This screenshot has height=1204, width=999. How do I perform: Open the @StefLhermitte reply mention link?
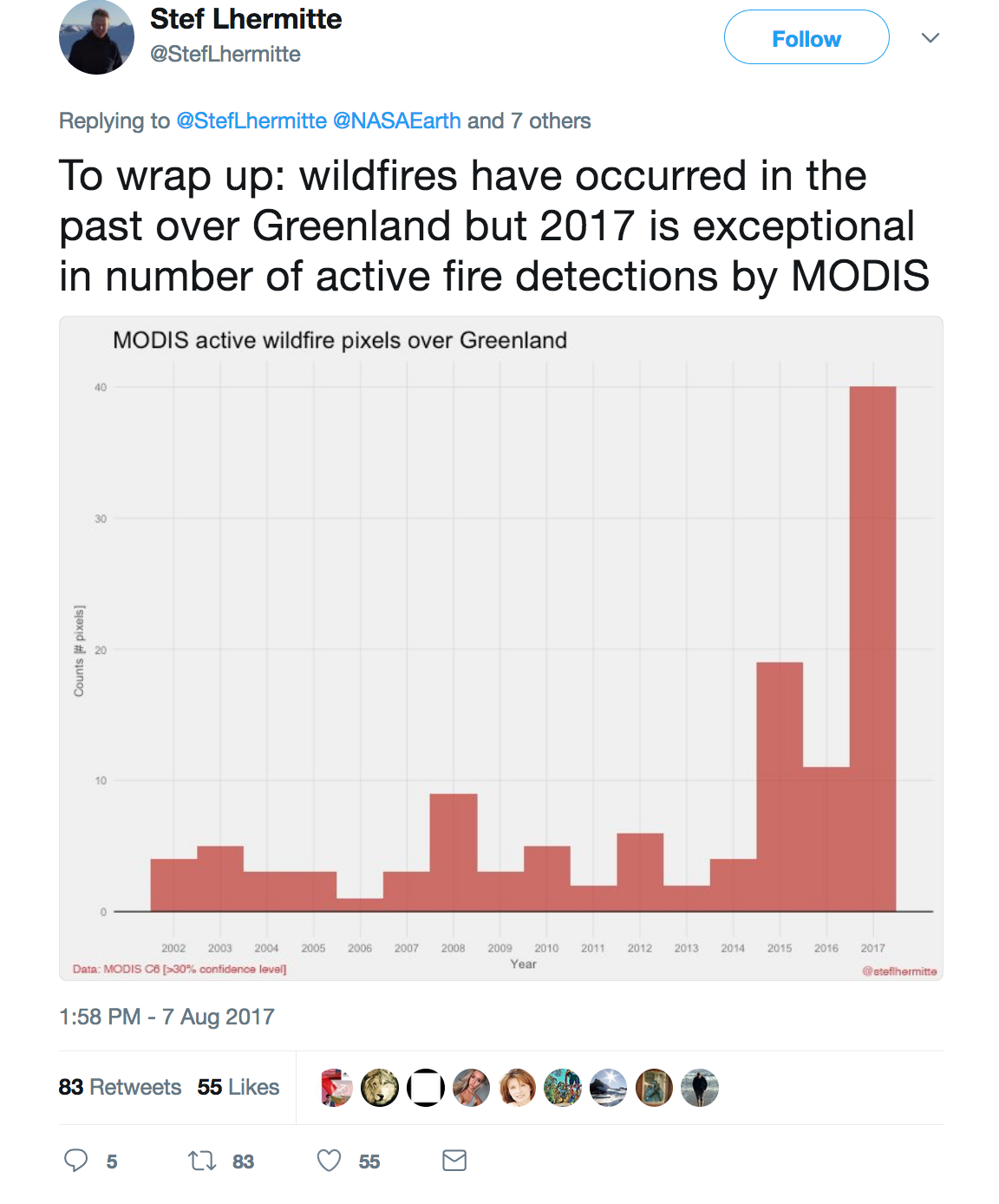tap(251, 121)
